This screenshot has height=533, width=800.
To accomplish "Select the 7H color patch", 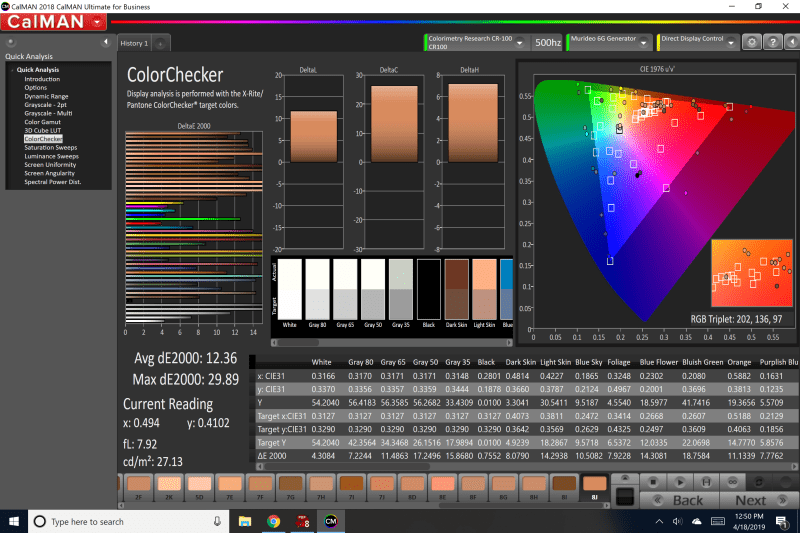I will [x=321, y=488].
